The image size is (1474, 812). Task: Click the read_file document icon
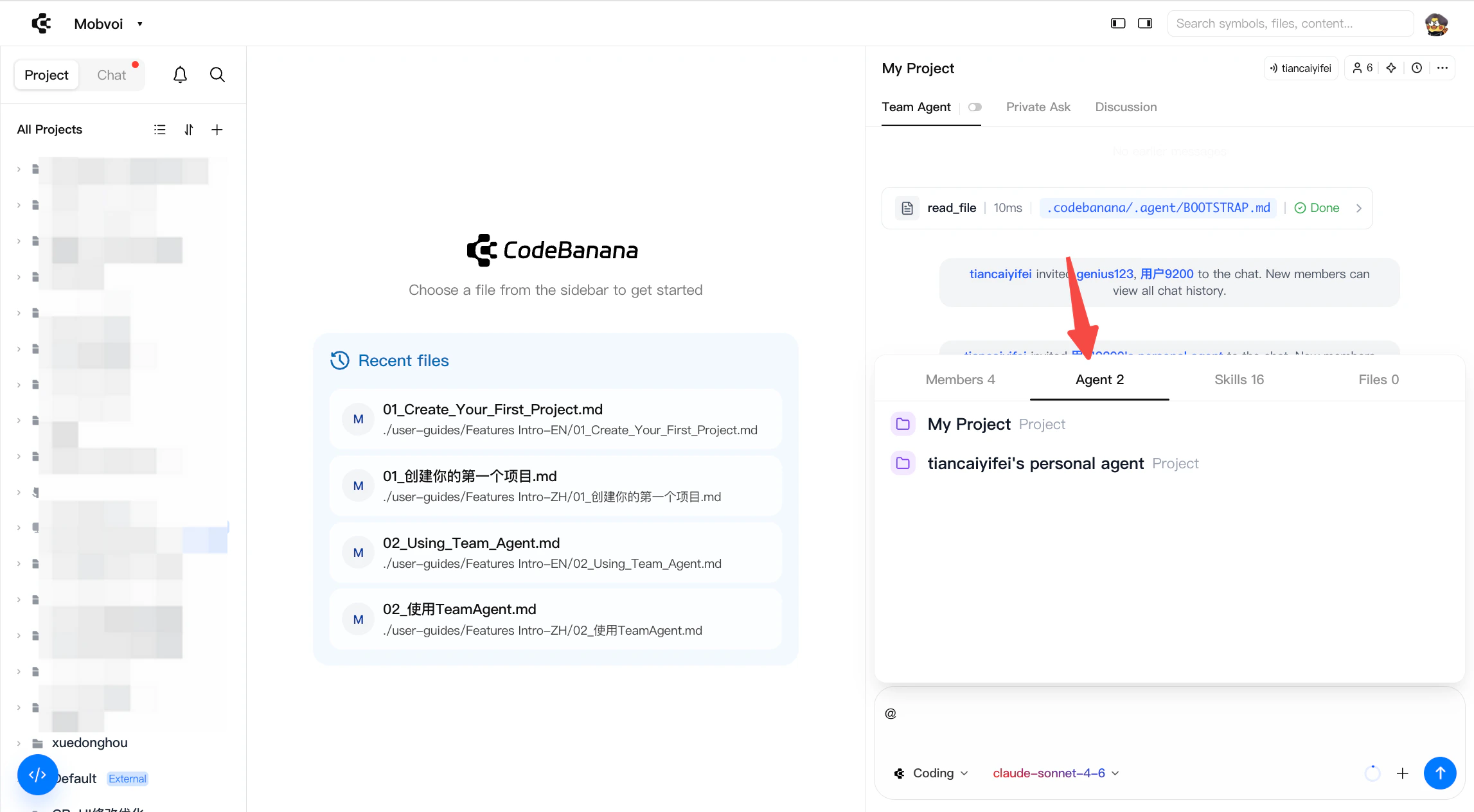907,208
